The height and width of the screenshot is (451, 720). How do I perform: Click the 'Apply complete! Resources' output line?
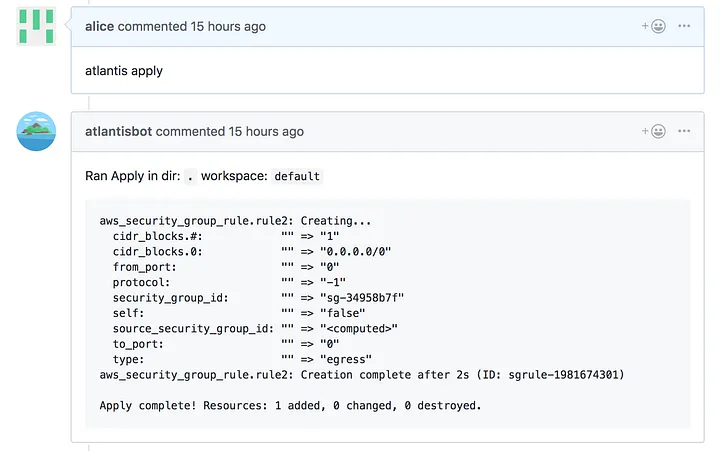pos(290,406)
